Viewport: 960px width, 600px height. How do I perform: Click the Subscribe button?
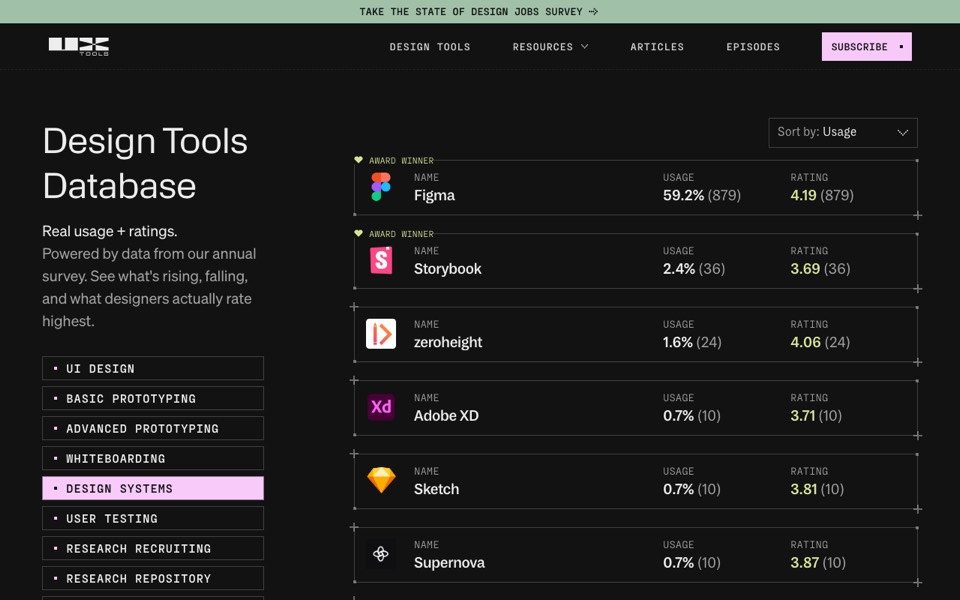pos(866,47)
